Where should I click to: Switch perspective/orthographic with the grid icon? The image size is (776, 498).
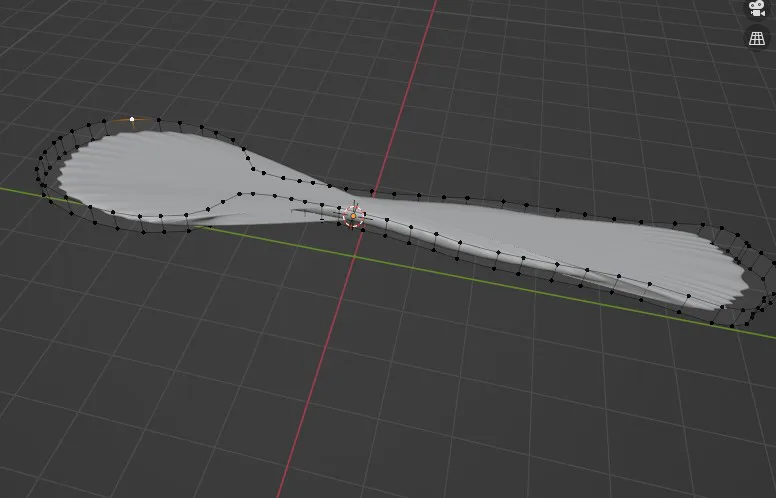click(x=757, y=38)
